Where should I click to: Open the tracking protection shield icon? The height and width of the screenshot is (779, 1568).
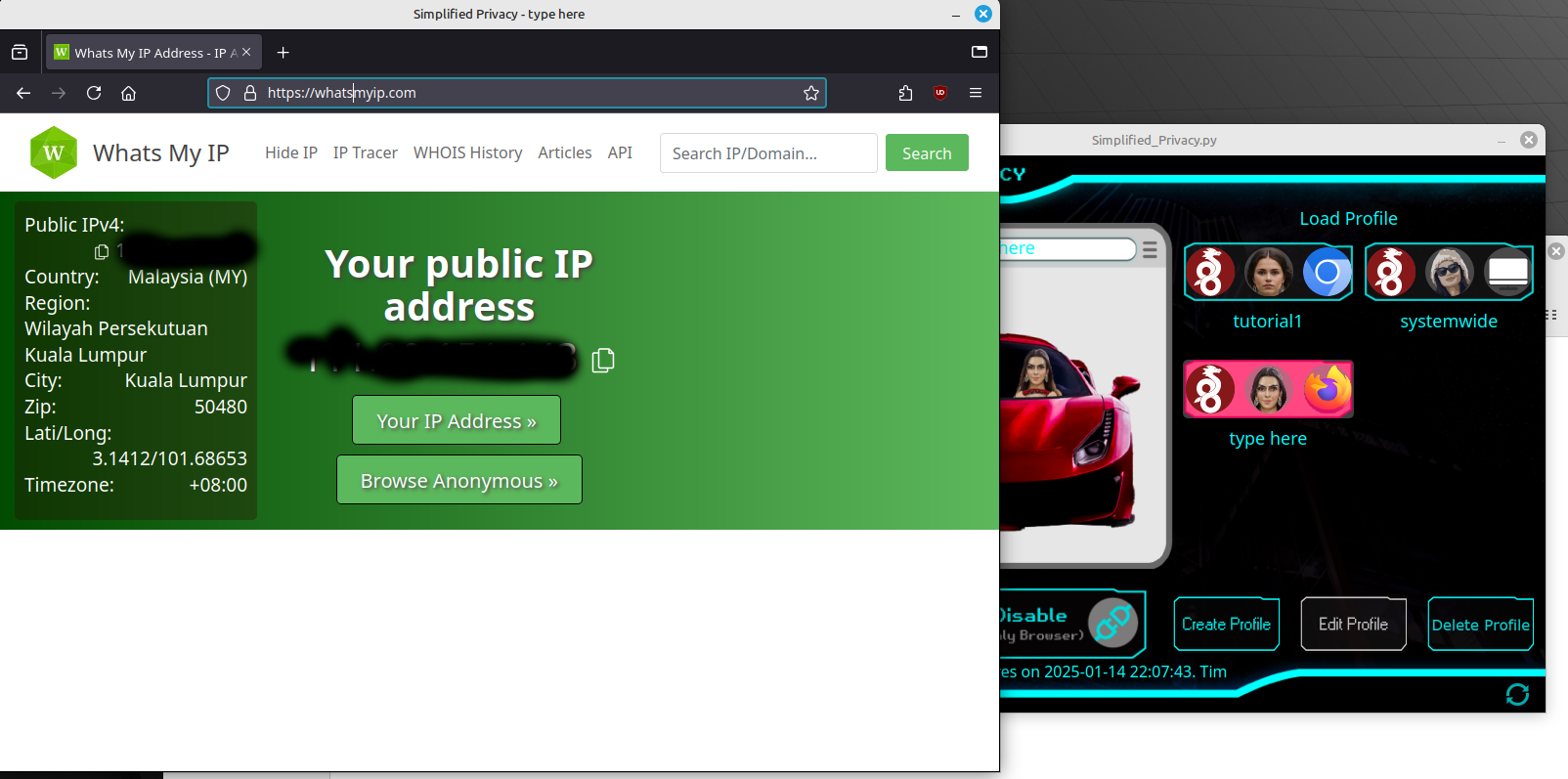(223, 93)
